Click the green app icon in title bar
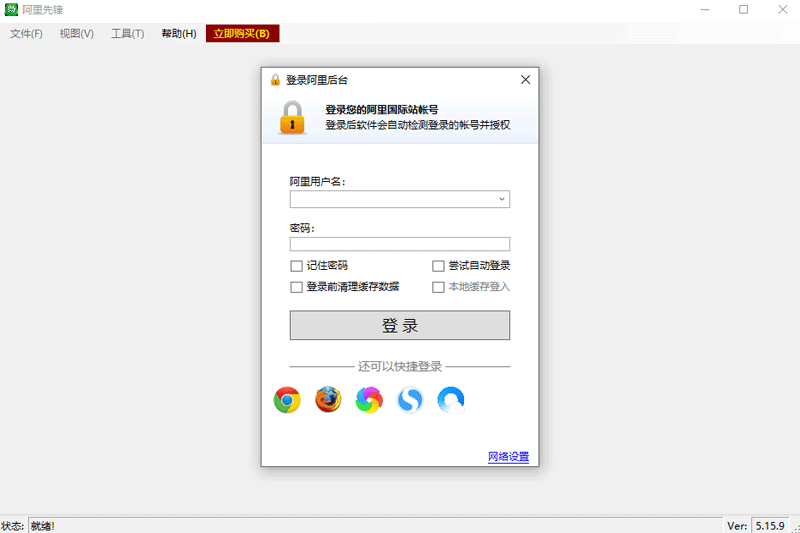Screen dimensions: 800x533 click(11, 10)
